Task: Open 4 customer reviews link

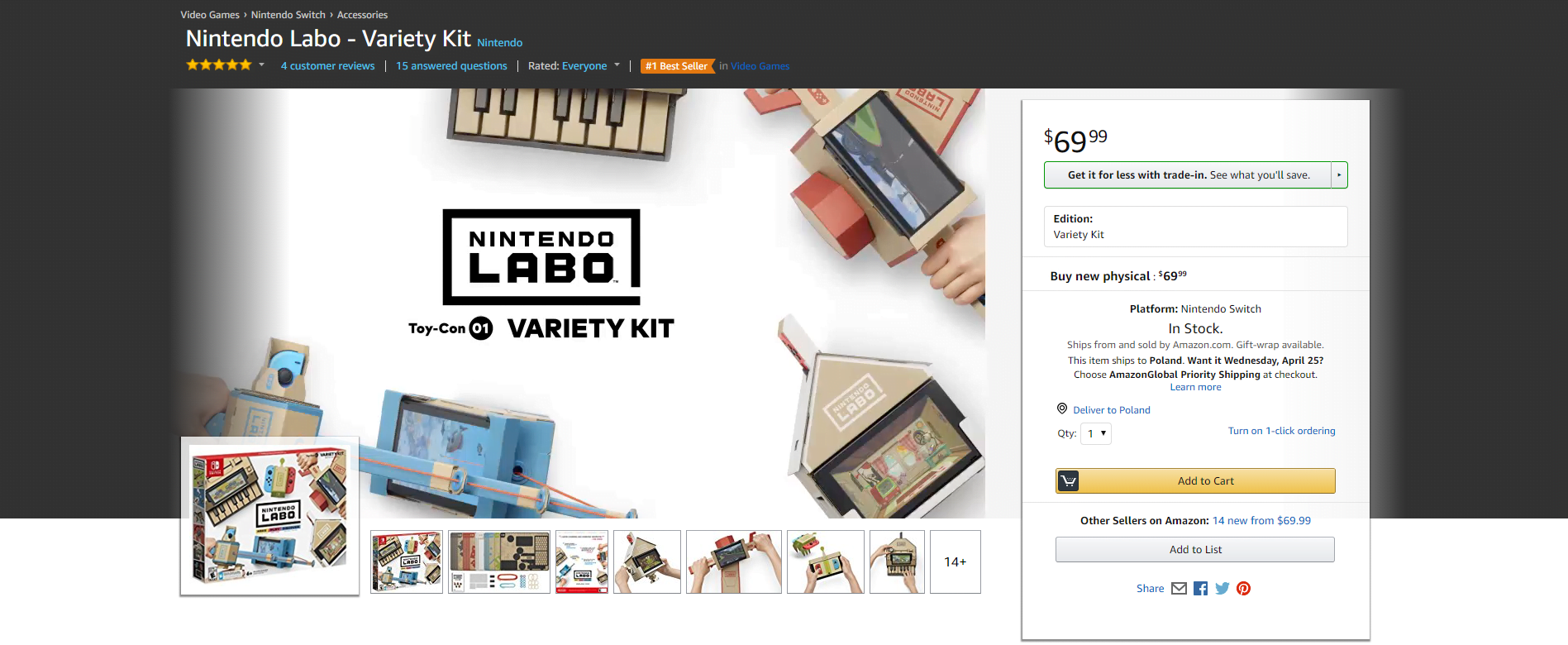Action: [x=327, y=66]
